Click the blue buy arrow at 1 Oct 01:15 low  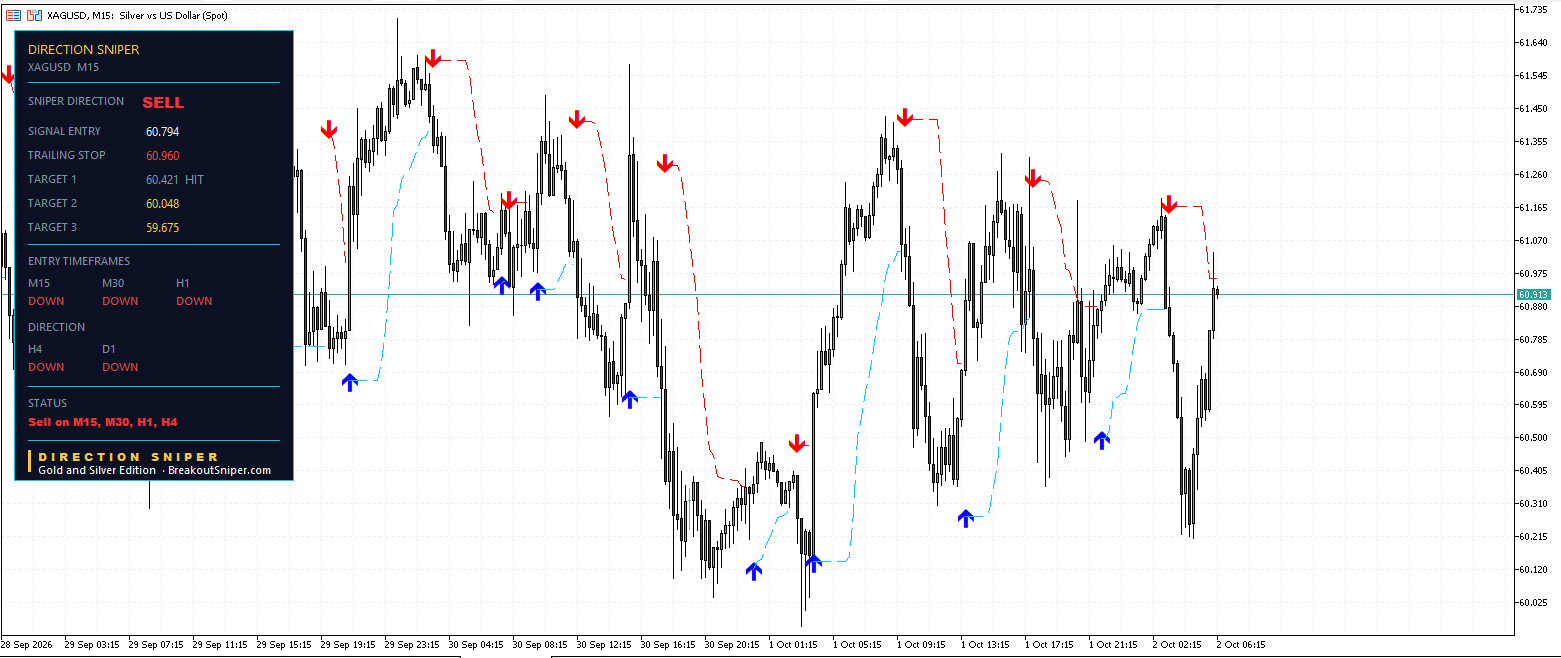point(813,563)
